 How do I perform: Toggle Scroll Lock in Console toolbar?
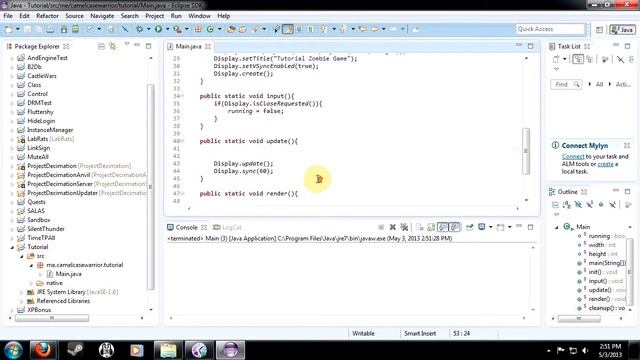pos(431,227)
